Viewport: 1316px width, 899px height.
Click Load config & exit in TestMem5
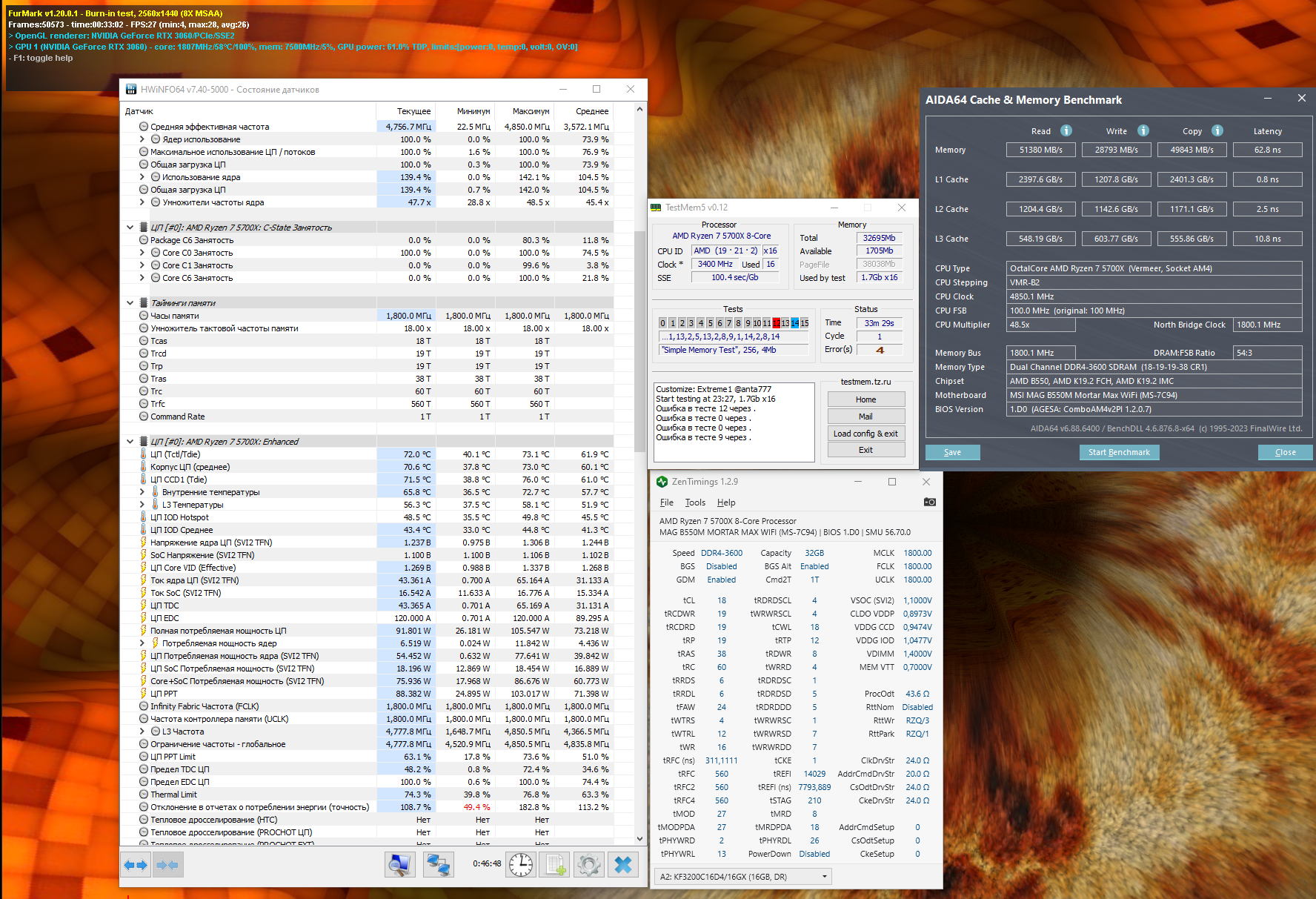[x=866, y=434]
